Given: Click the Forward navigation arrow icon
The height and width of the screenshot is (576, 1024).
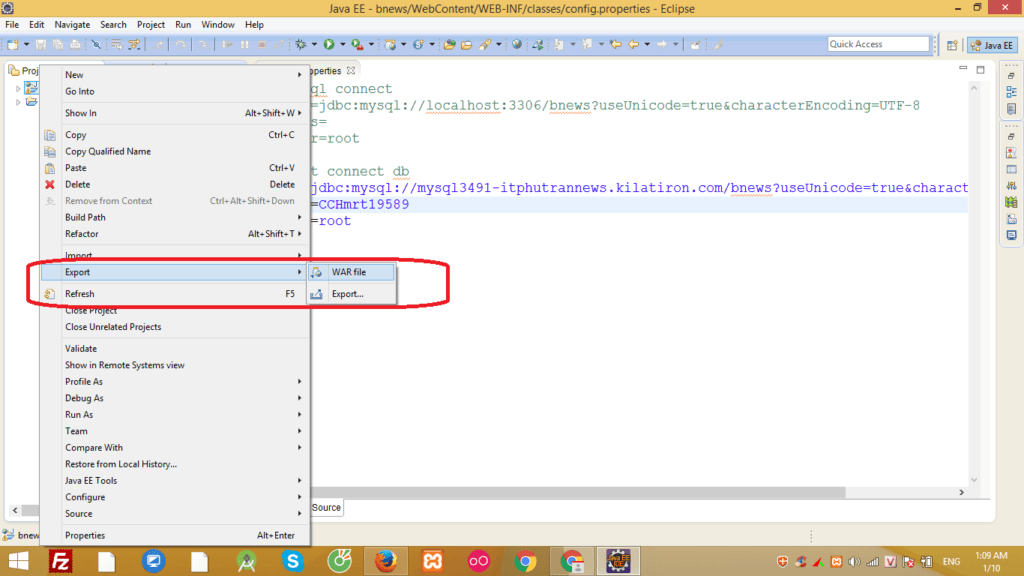Looking at the screenshot, I should click(662, 44).
